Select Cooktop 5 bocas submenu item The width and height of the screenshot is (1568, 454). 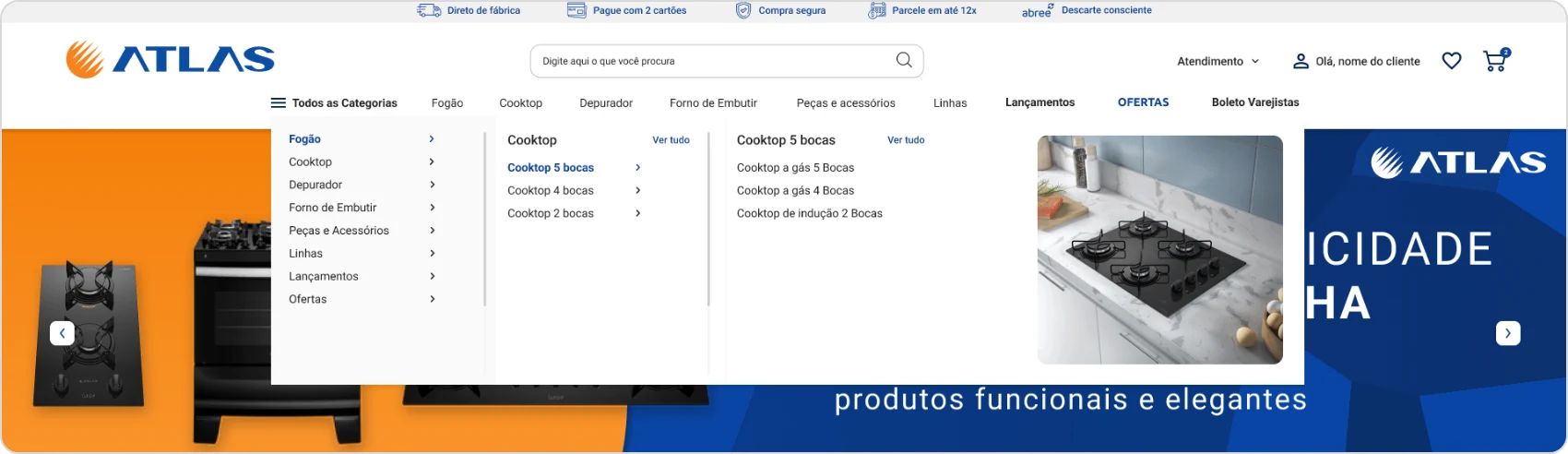click(x=551, y=168)
